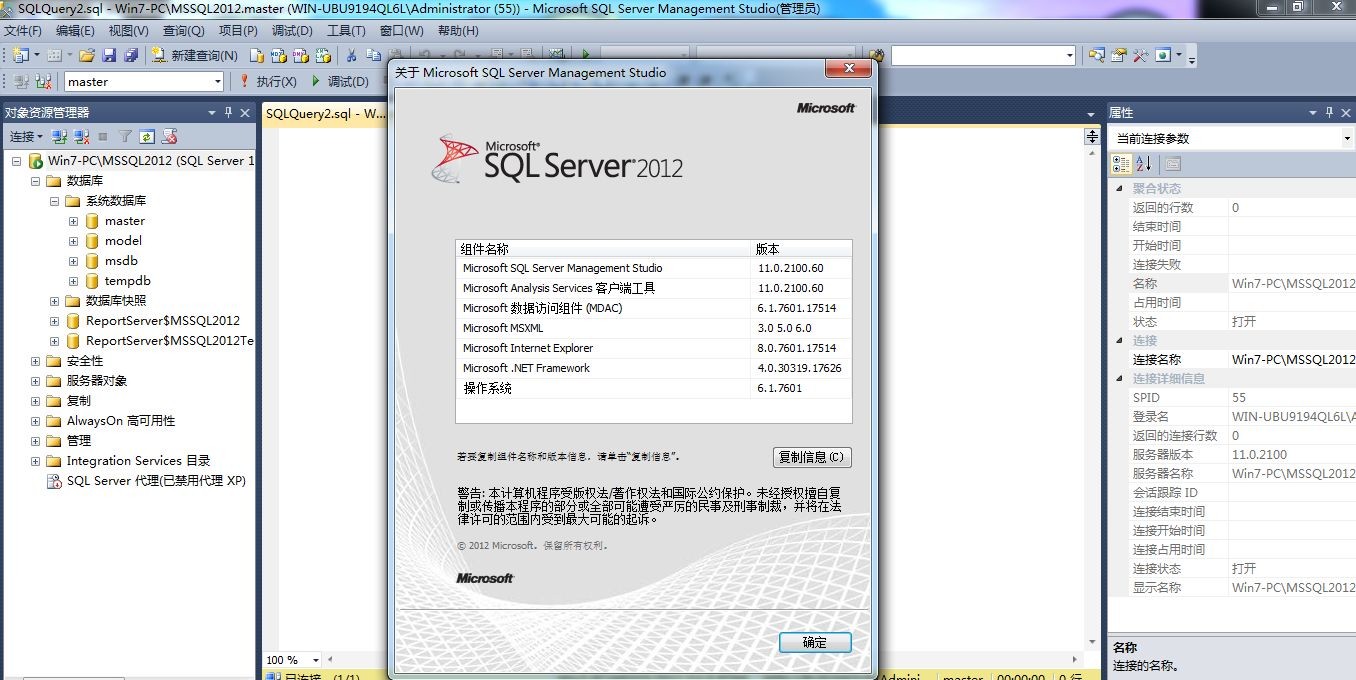Collapse the 连接详细信息 properties section
The image size is (1356, 680).
[x=1119, y=378]
